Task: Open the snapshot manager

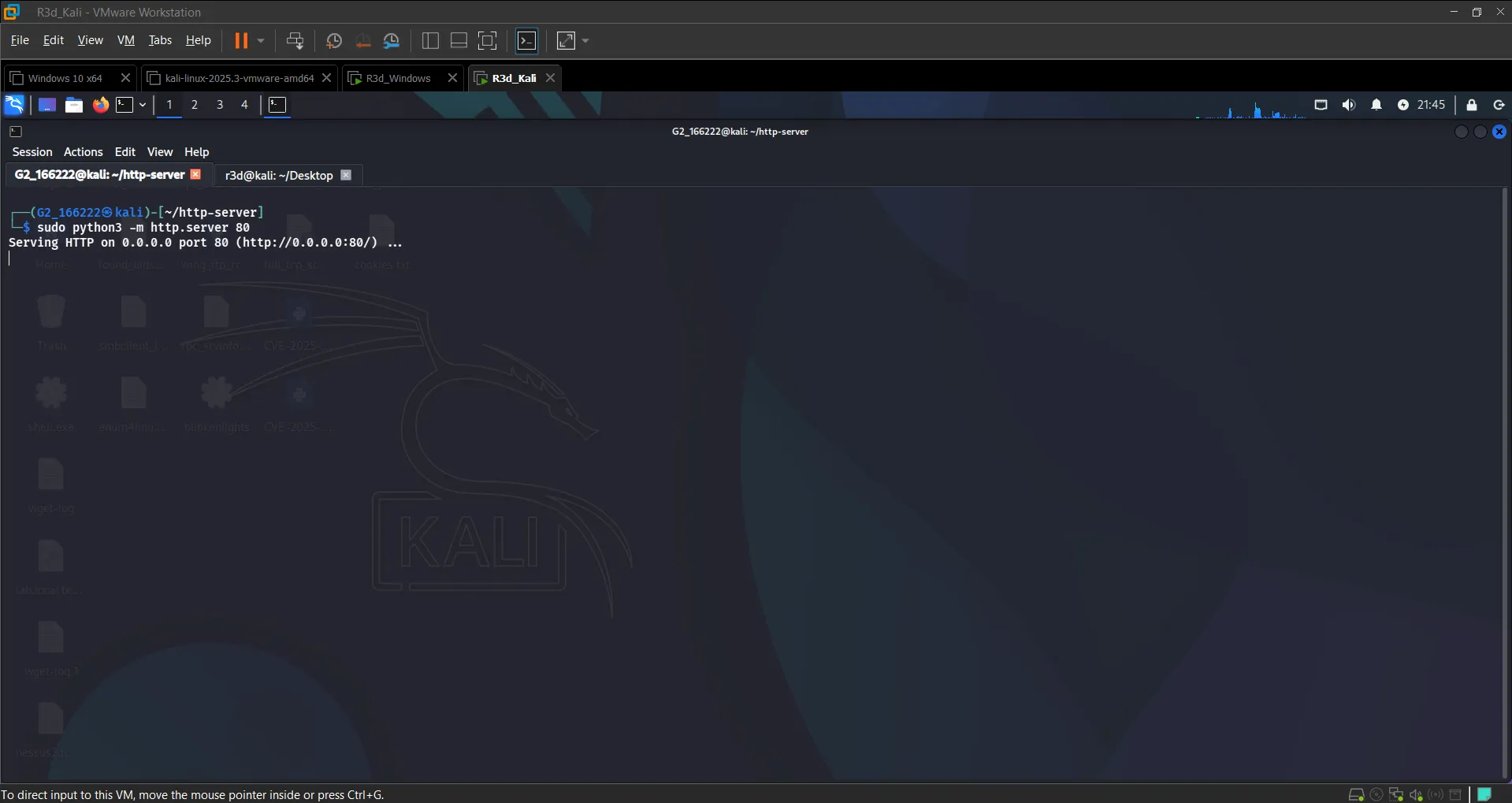Action: [x=392, y=41]
